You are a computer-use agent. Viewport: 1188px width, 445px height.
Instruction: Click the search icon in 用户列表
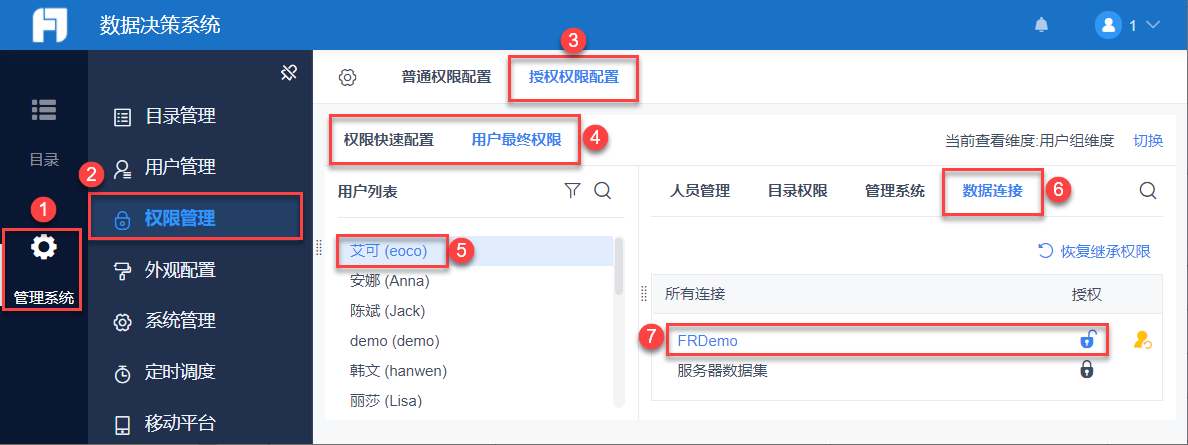coord(603,190)
